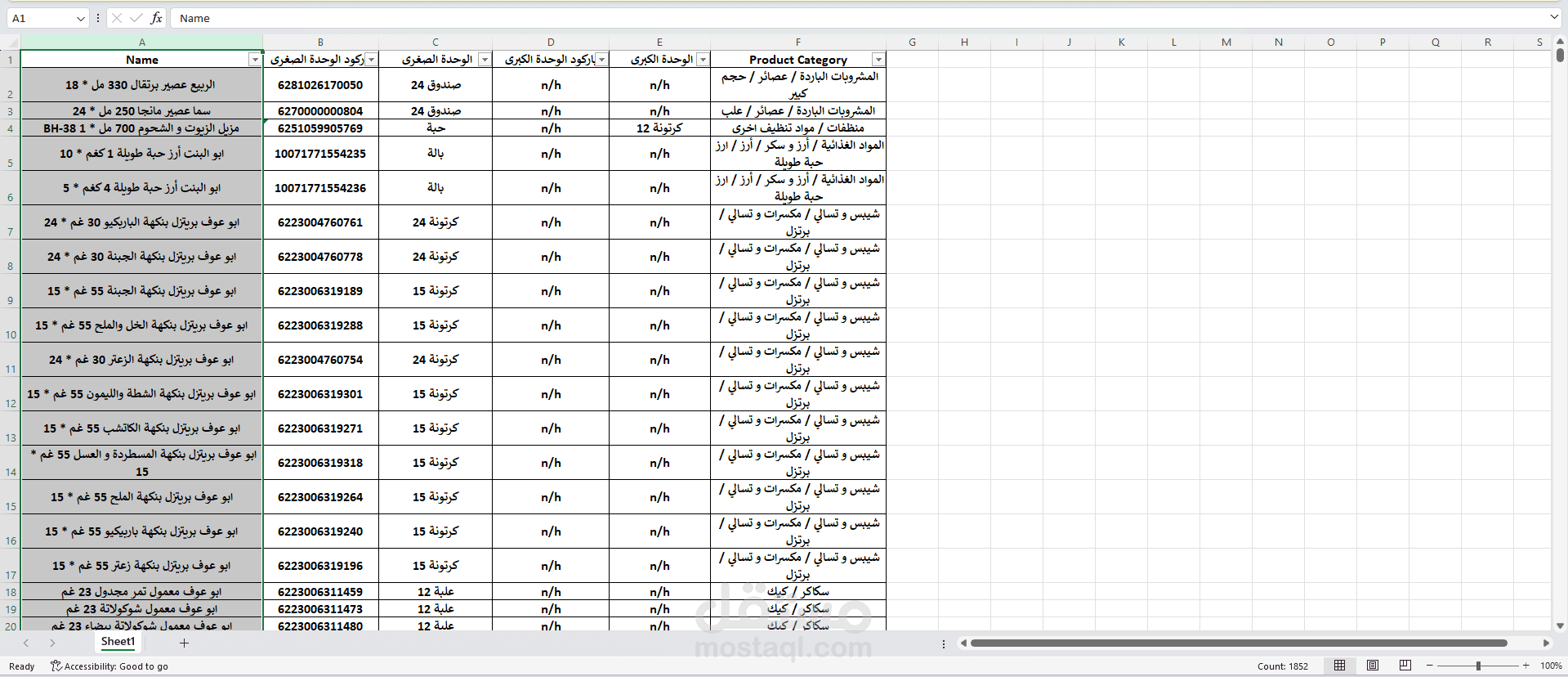Click the Select All corner of the grid
The width and height of the screenshot is (1568, 677).
click(11, 42)
